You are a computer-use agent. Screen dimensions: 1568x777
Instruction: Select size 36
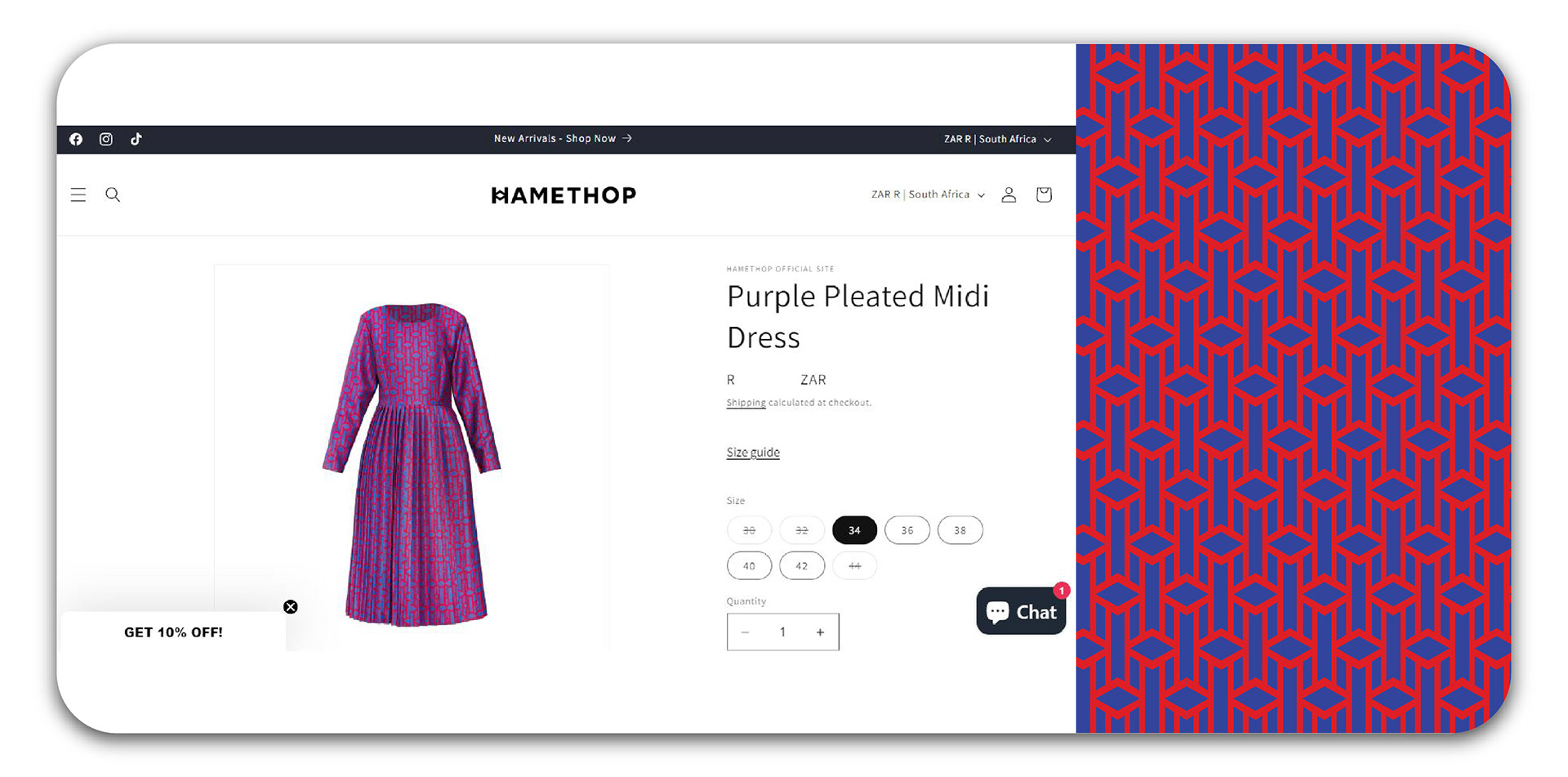907,530
